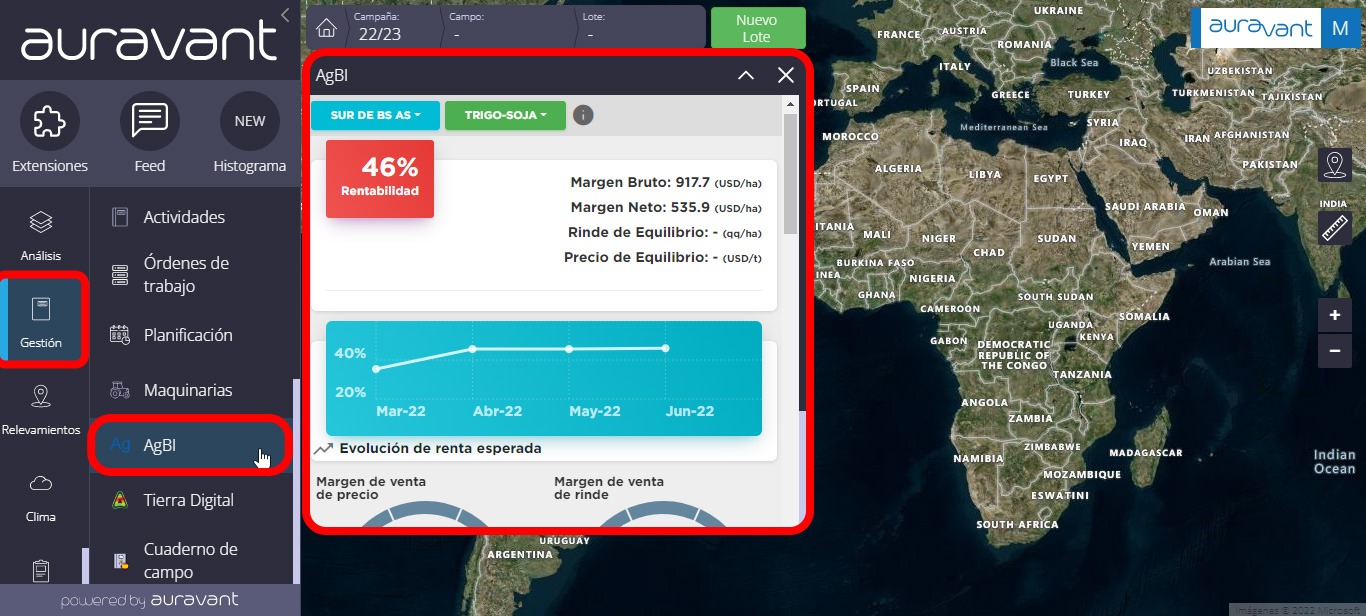Click the Gestión menu scrollbar
The width and height of the screenshot is (1366, 616).
click(296, 480)
